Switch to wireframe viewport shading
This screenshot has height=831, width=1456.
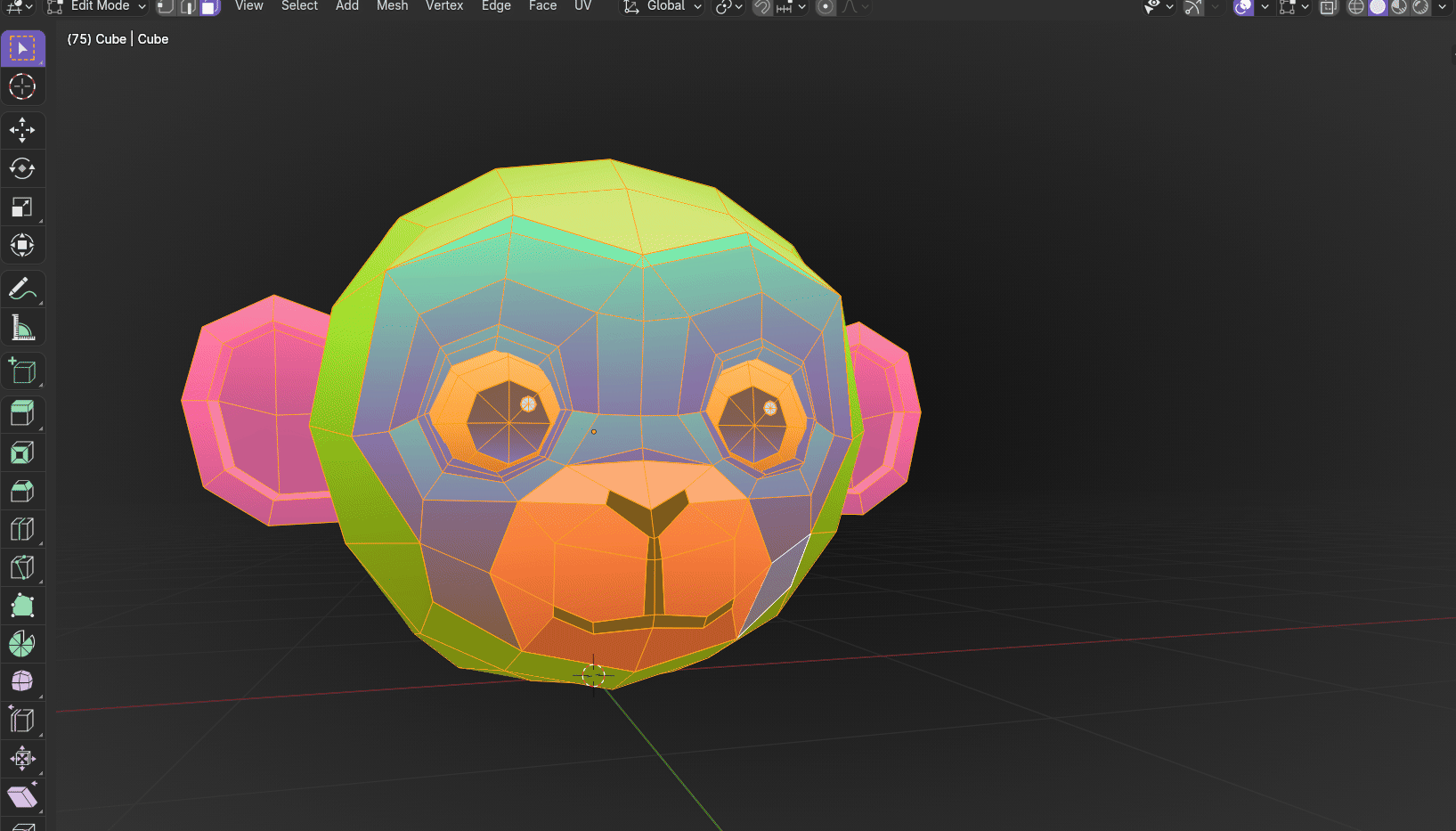[1356, 7]
